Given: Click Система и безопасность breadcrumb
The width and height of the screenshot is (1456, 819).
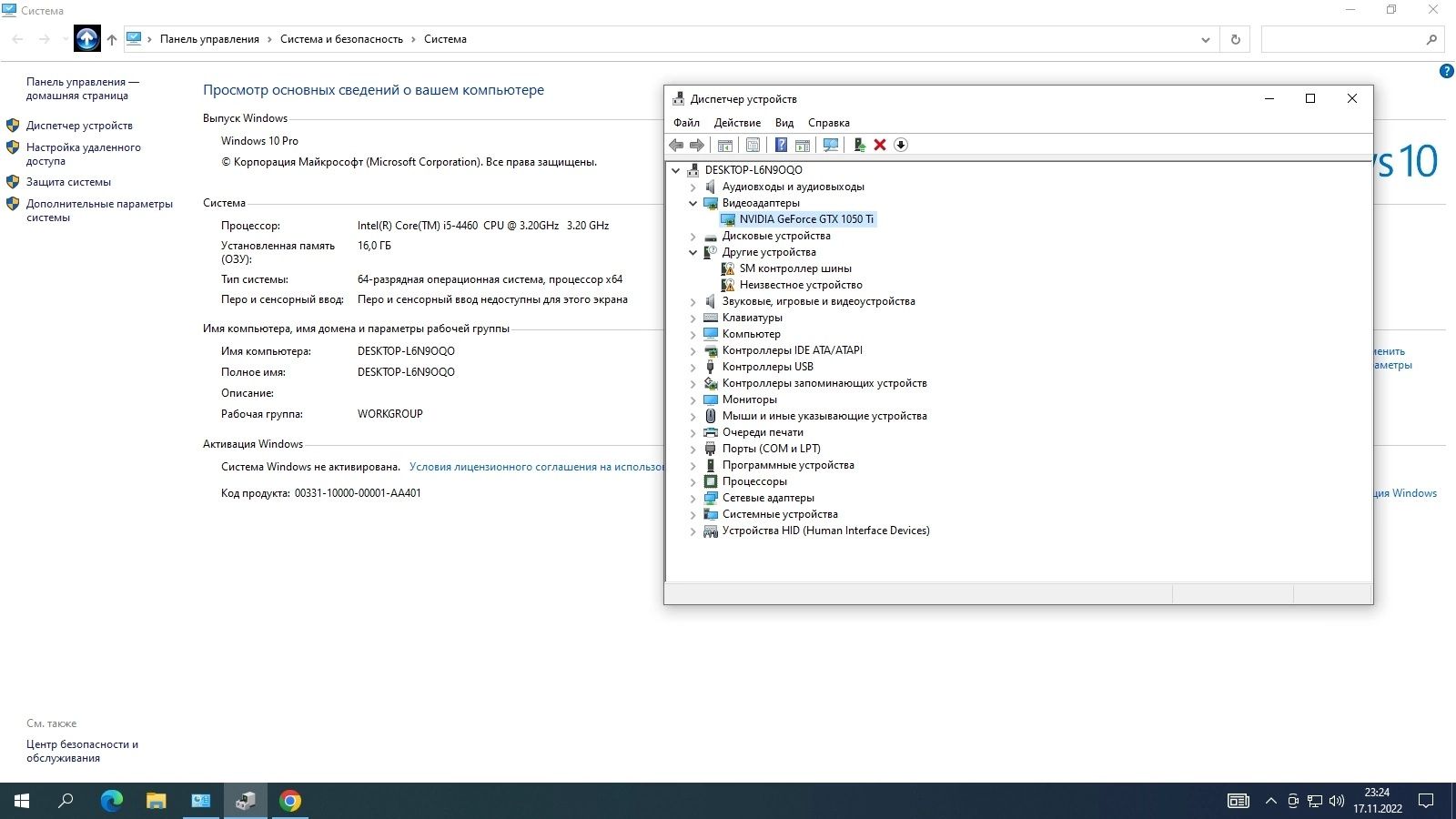Looking at the screenshot, I should click(x=341, y=39).
